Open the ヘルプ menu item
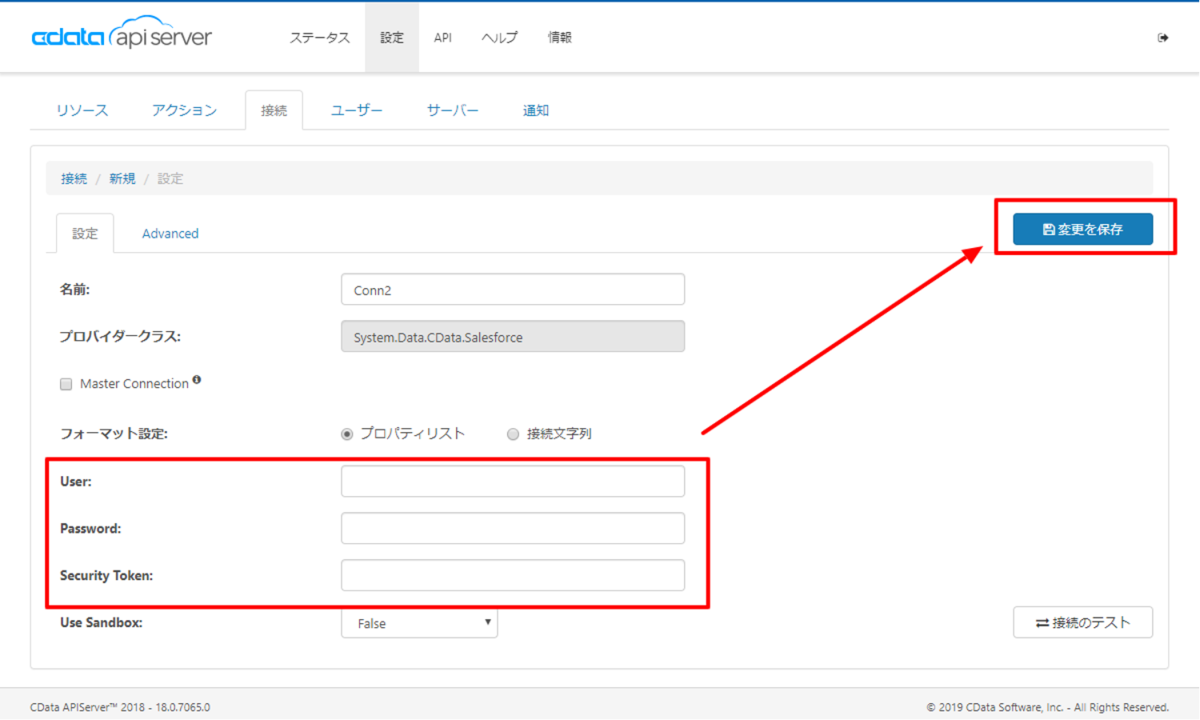1200x720 pixels. [x=500, y=38]
